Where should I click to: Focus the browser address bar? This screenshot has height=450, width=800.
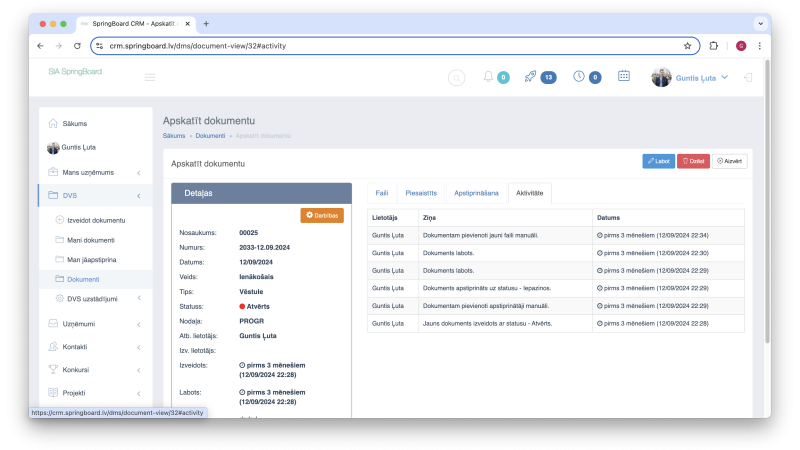[x=393, y=46]
